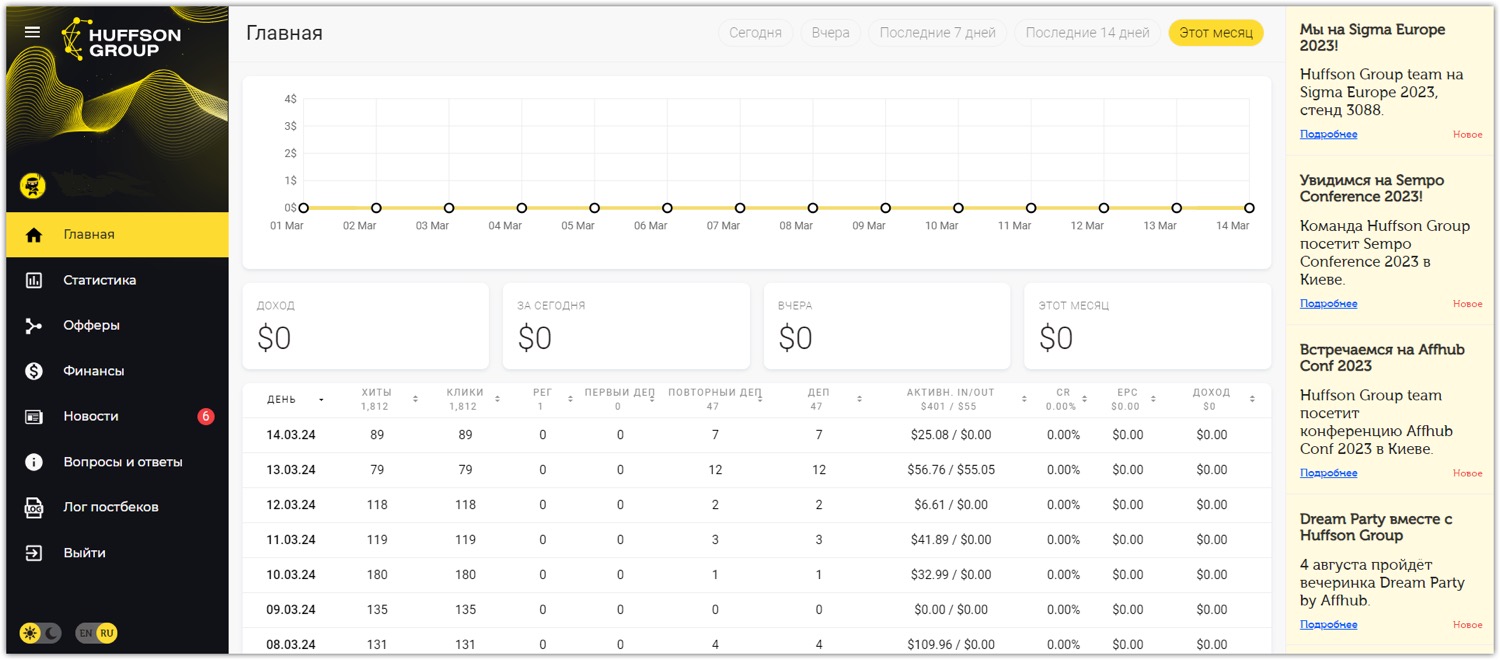1500x660 pixels.
Task: Click the log file icon for Лог постбеков
Action: tap(34, 507)
